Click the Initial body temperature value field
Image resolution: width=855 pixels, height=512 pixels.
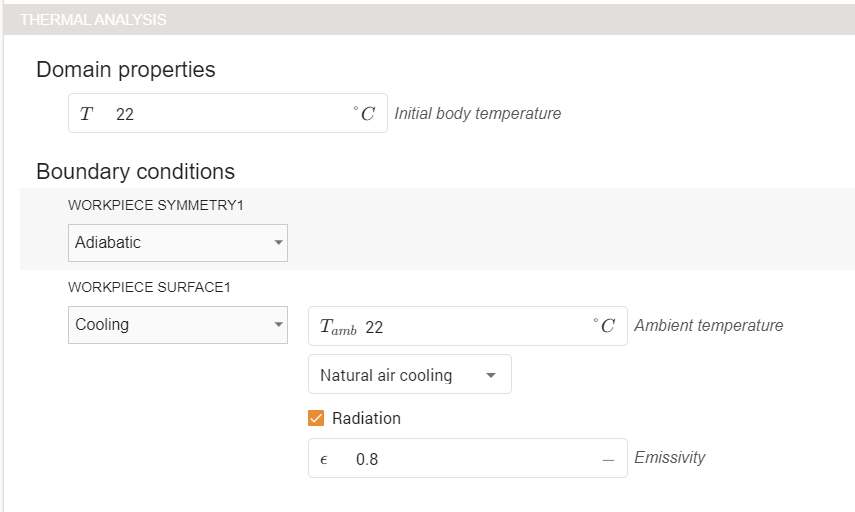click(x=230, y=114)
